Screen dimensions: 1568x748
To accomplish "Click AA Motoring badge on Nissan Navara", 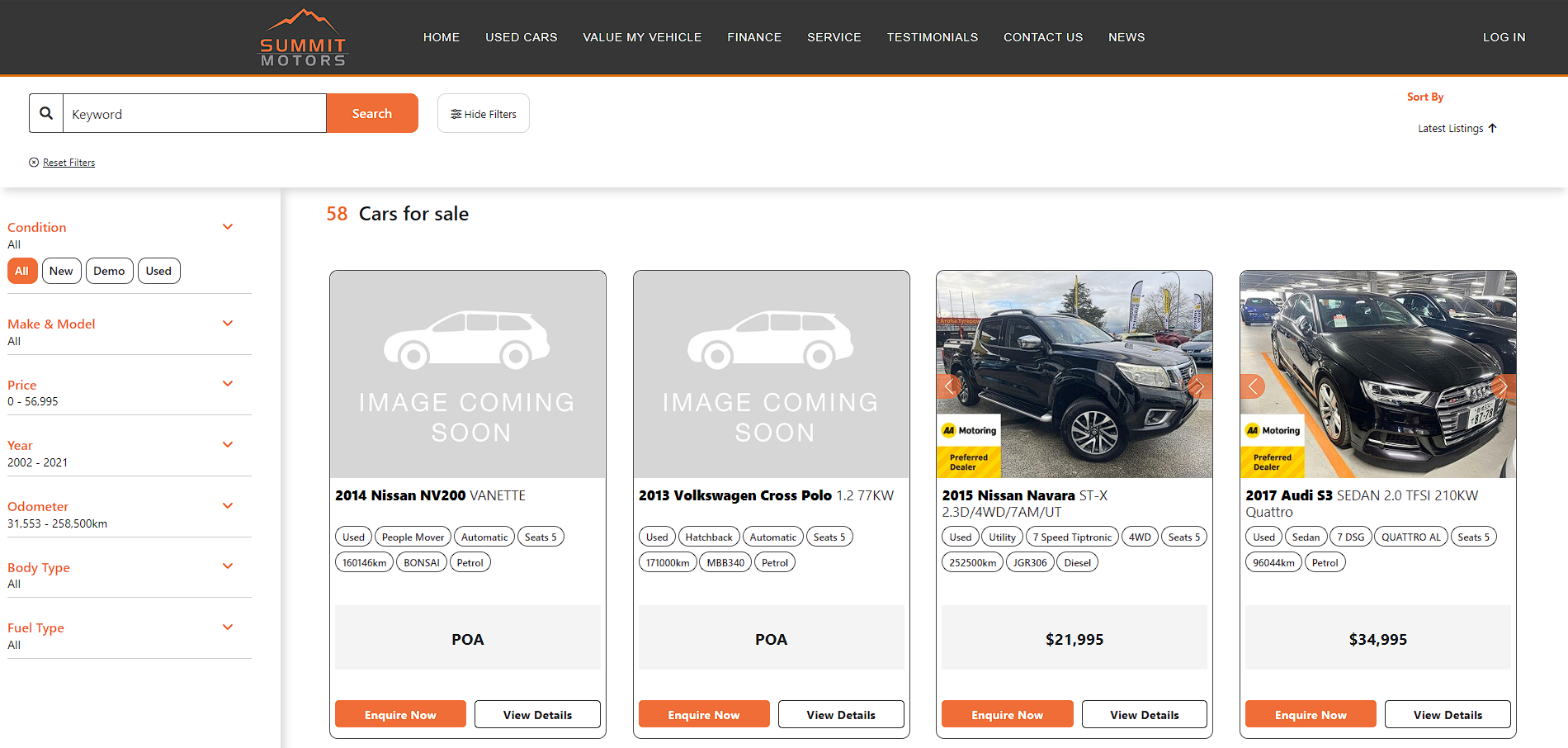I will [x=969, y=446].
